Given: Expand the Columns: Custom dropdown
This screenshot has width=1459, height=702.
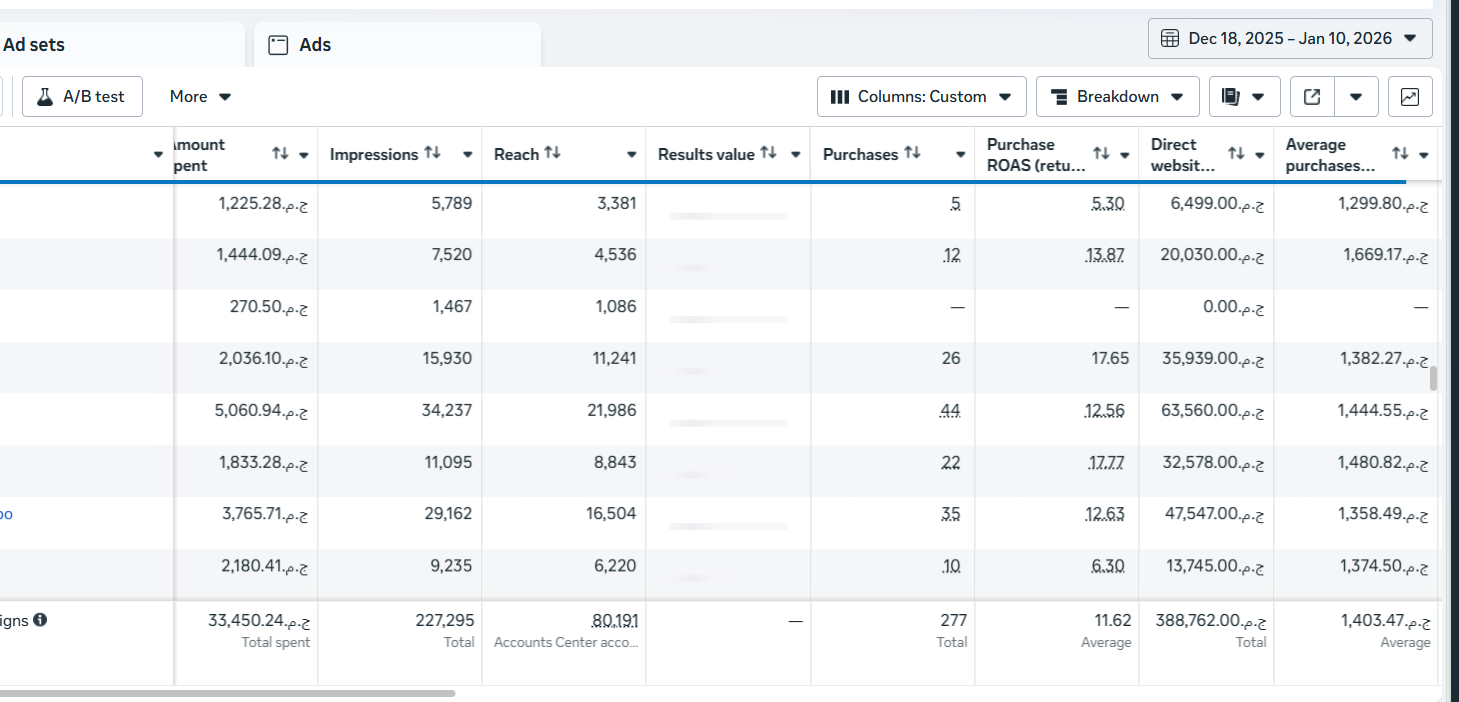Looking at the screenshot, I should pyautogui.click(x=921, y=97).
